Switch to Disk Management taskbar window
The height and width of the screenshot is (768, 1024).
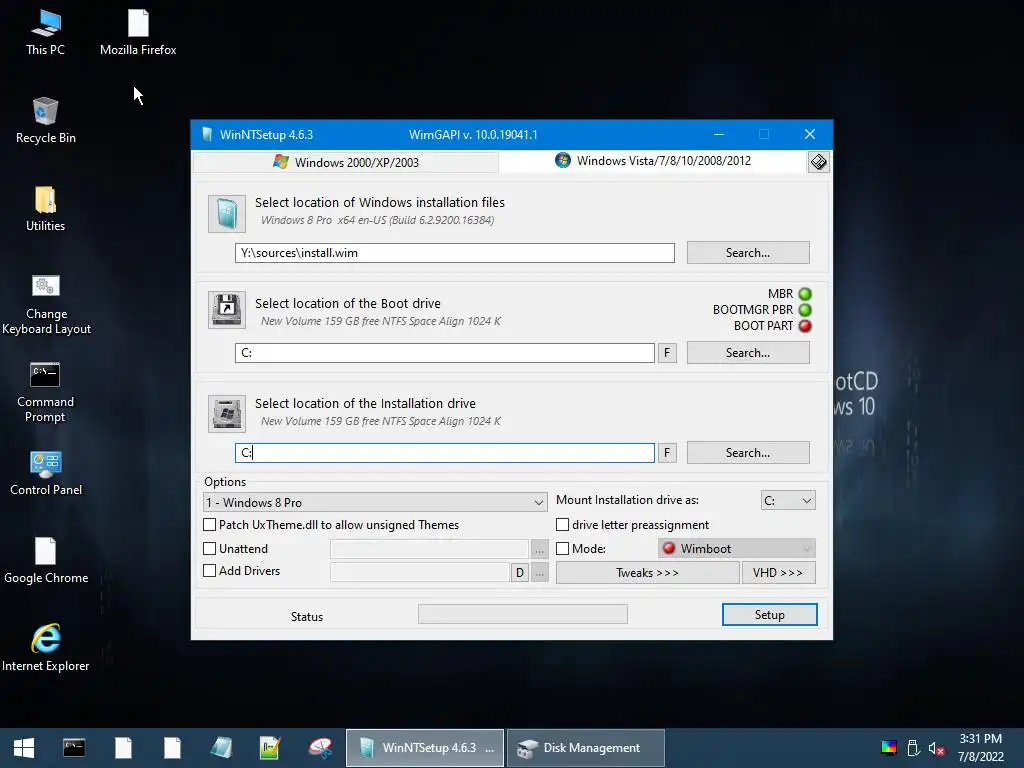point(586,748)
